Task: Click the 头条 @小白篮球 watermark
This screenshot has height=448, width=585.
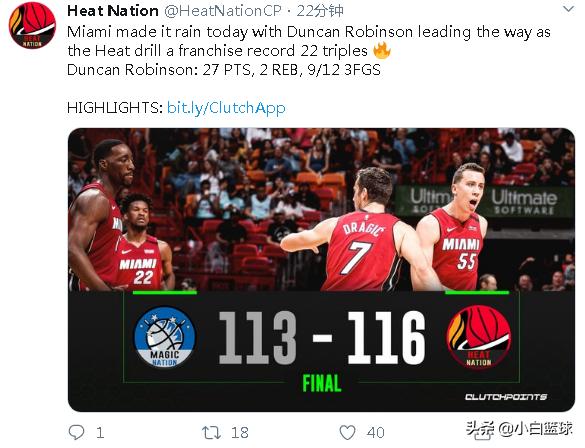Action: (519, 428)
